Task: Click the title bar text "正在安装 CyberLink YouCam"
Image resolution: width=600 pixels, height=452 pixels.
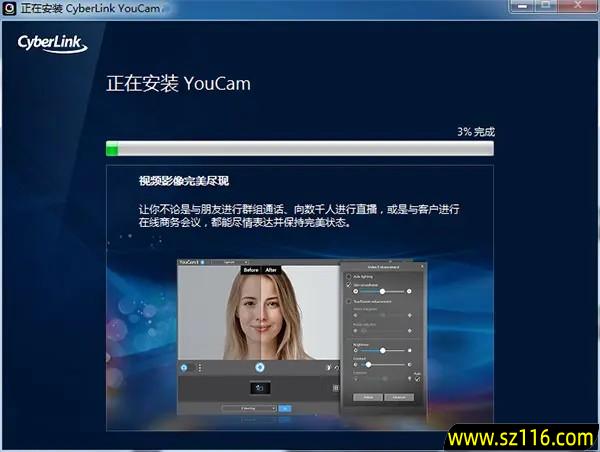Action: (90, 8)
